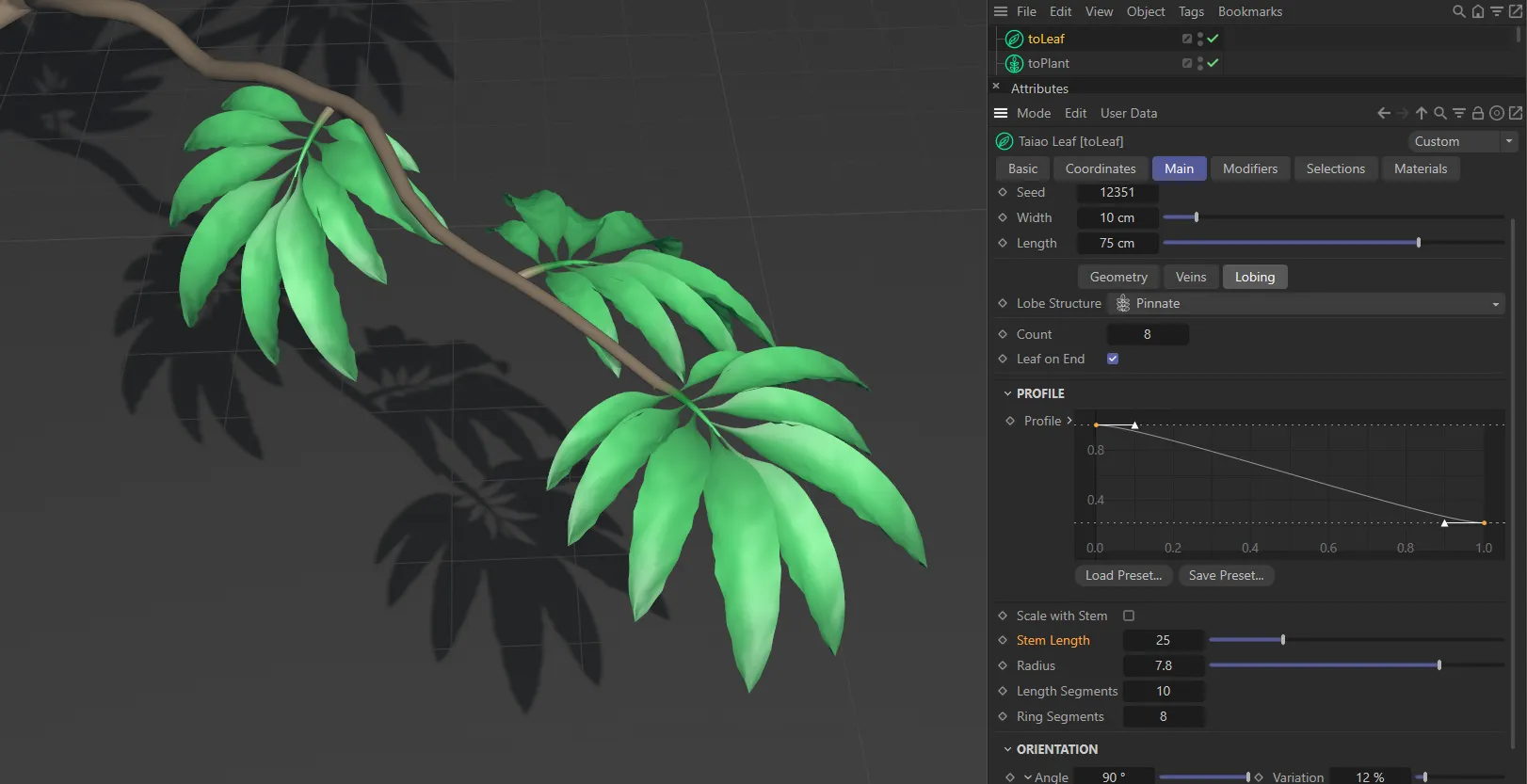Image resolution: width=1527 pixels, height=784 pixels.
Task: Click the Attributes circular target icon
Action: (x=1497, y=113)
